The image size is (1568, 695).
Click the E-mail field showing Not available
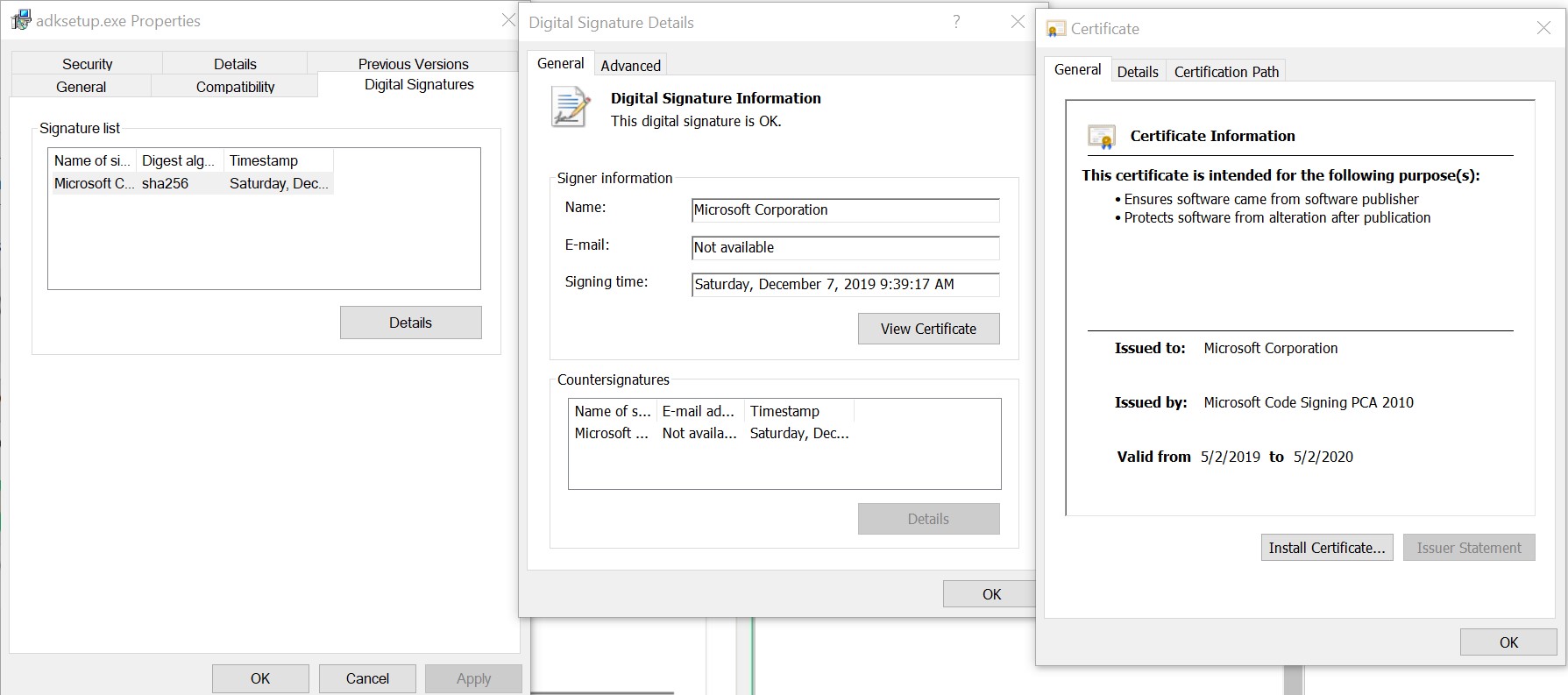845,248
